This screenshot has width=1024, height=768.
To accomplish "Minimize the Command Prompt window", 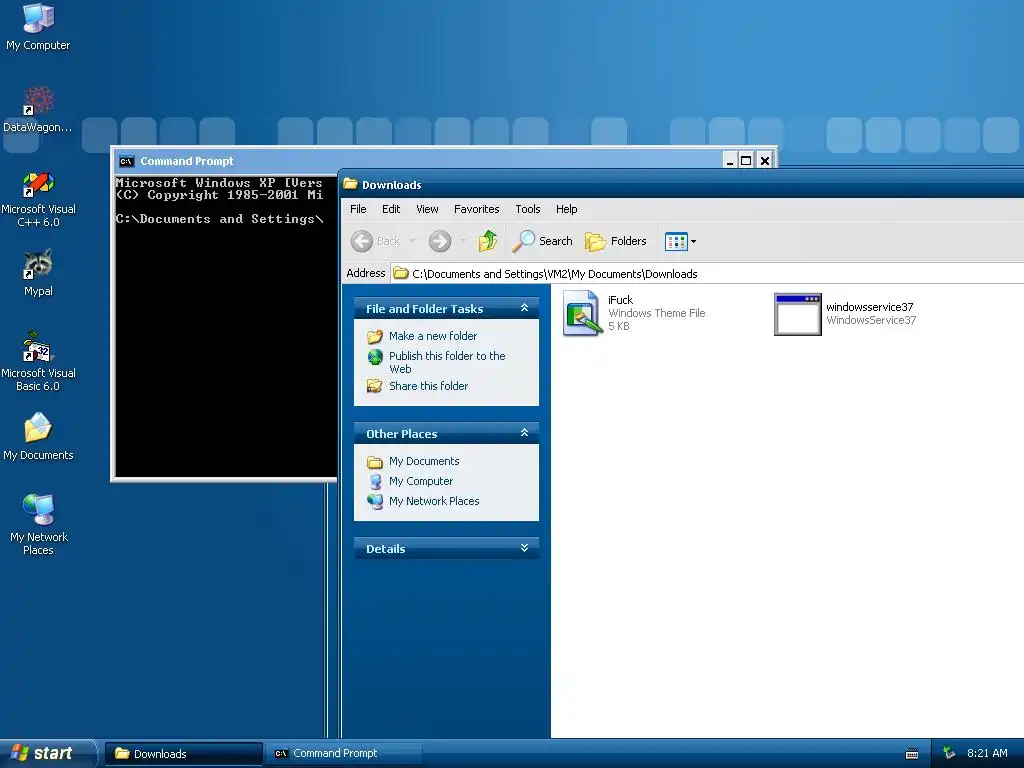I will 729,161.
